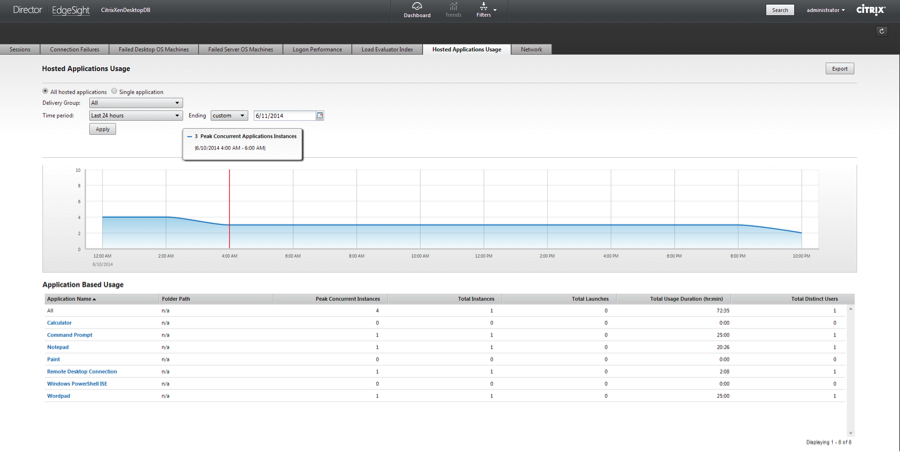Open the calendar date picker icon

320,116
